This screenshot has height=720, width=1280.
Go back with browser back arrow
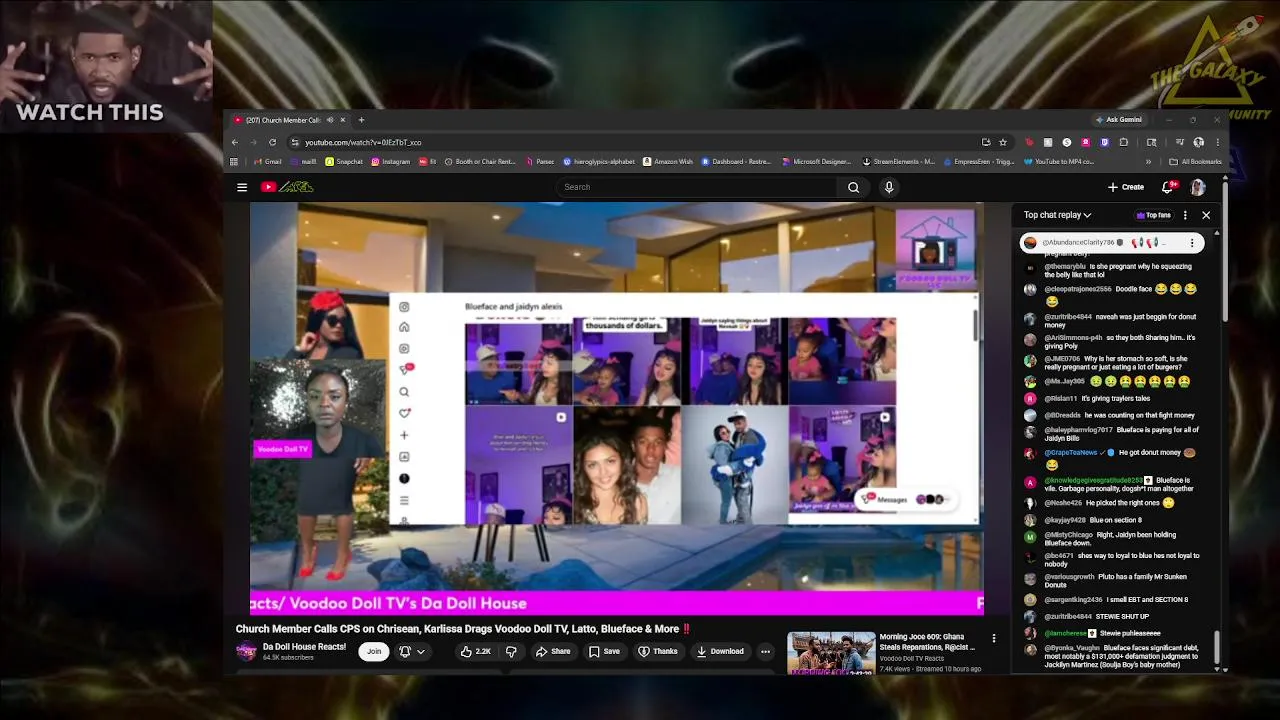tap(235, 142)
